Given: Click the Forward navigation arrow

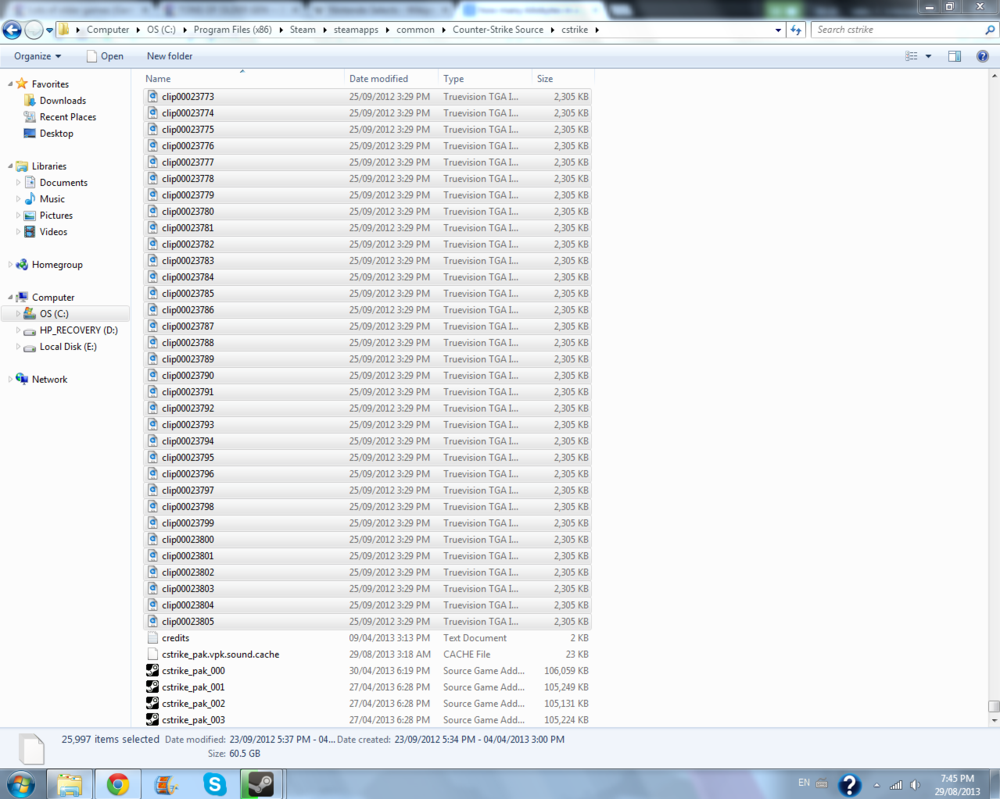Looking at the screenshot, I should (34, 29).
